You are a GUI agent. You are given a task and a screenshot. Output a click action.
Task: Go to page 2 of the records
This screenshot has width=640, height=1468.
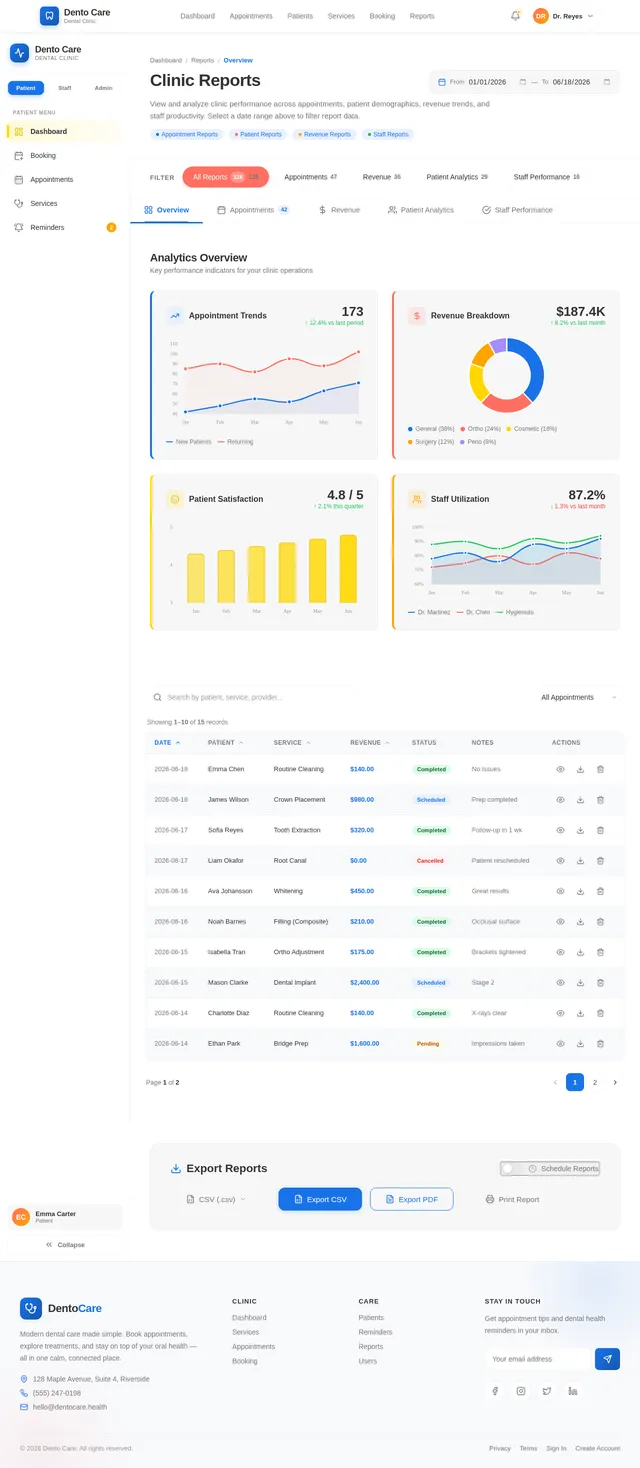coord(595,1082)
